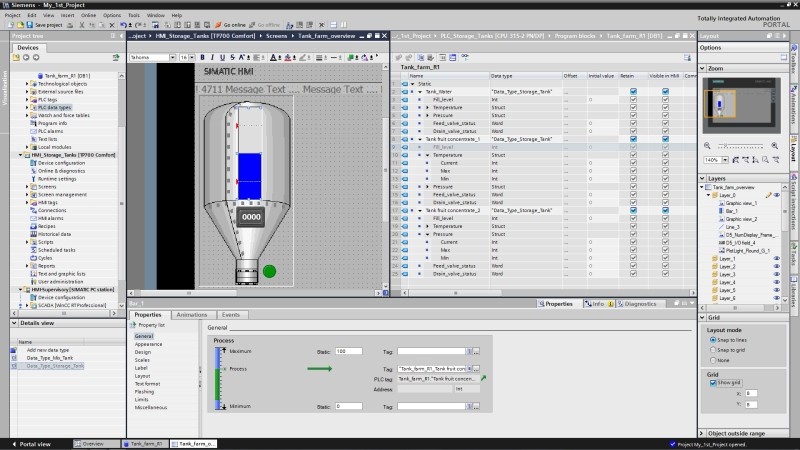
Task: Click the Print icon in toolbar
Action: click(70, 24)
